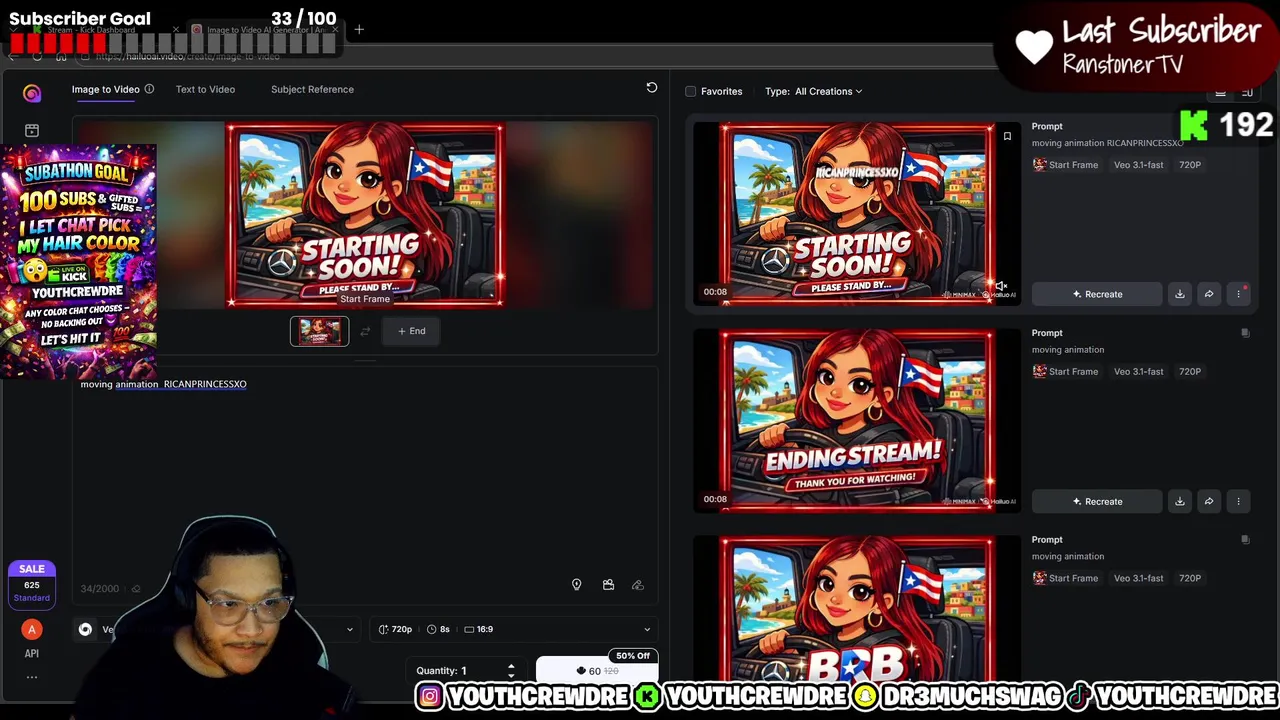Click the 34/2000 character counter
This screenshot has width=1280, height=720.
99,589
